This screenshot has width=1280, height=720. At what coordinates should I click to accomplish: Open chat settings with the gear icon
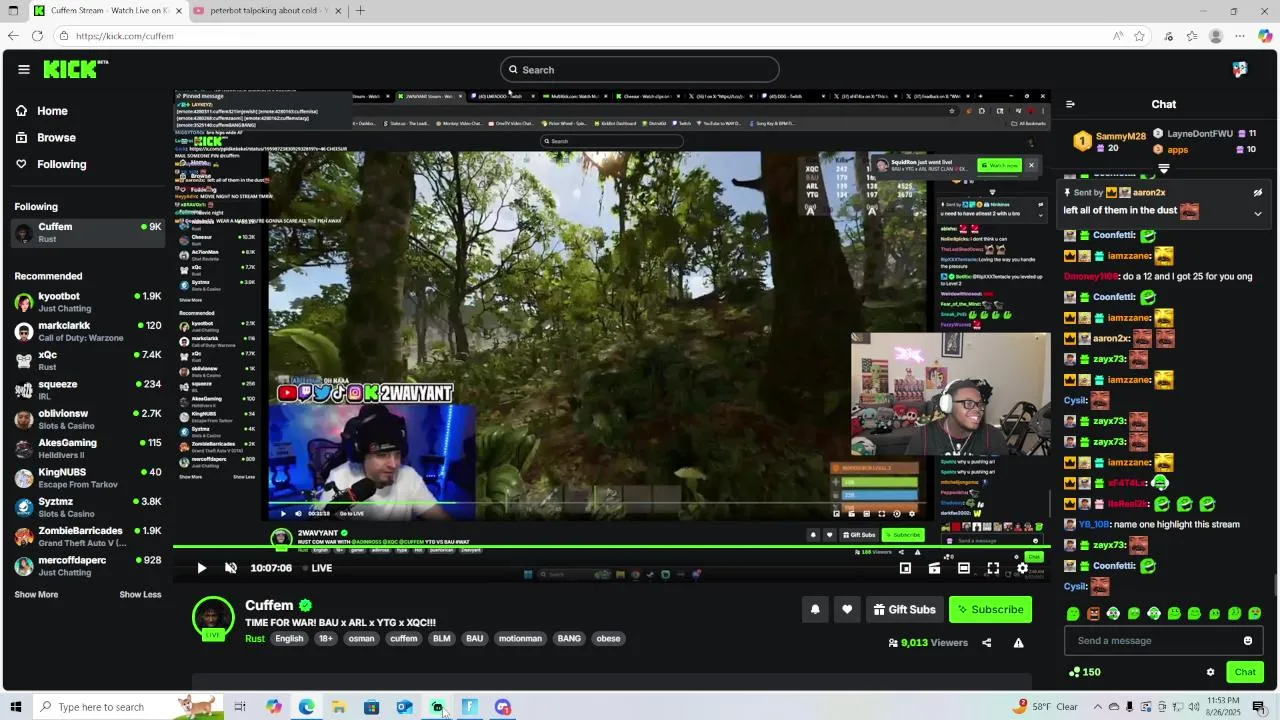pyautogui.click(x=1210, y=672)
